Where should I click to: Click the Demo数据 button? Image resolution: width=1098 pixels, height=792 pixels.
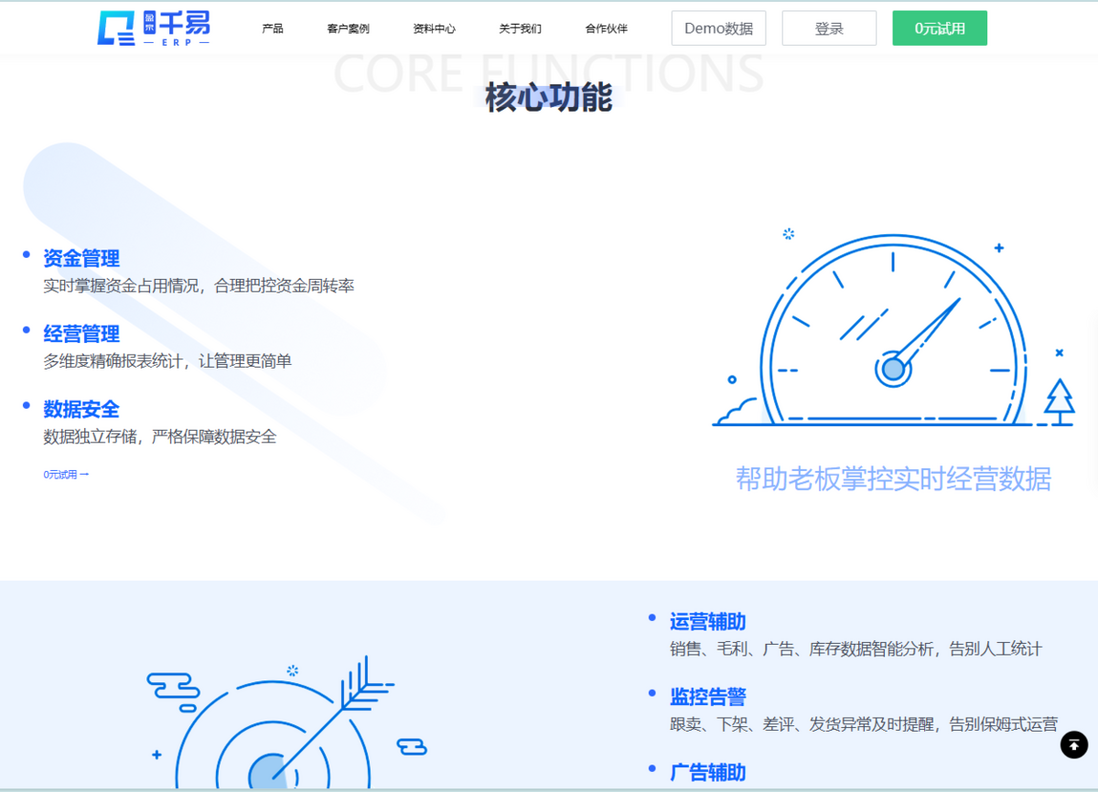click(718, 28)
